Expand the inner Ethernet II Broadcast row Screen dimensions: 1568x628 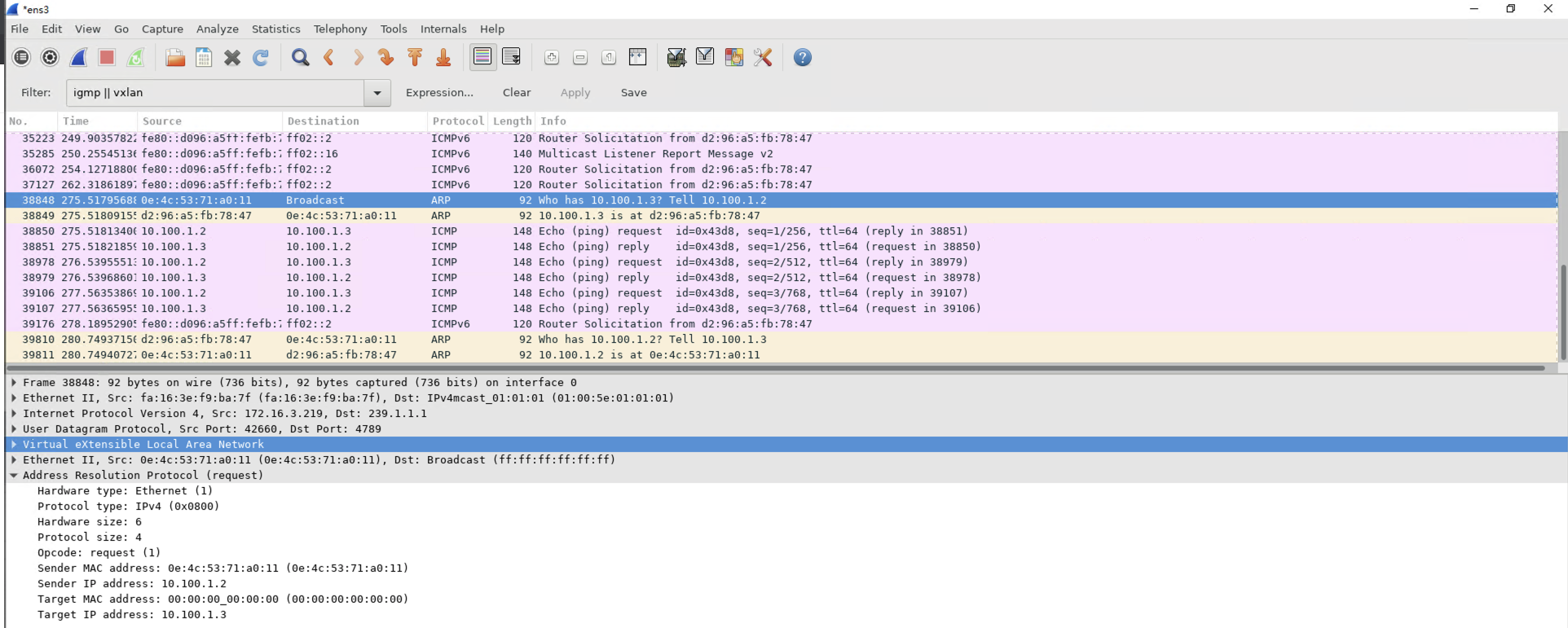point(14,460)
